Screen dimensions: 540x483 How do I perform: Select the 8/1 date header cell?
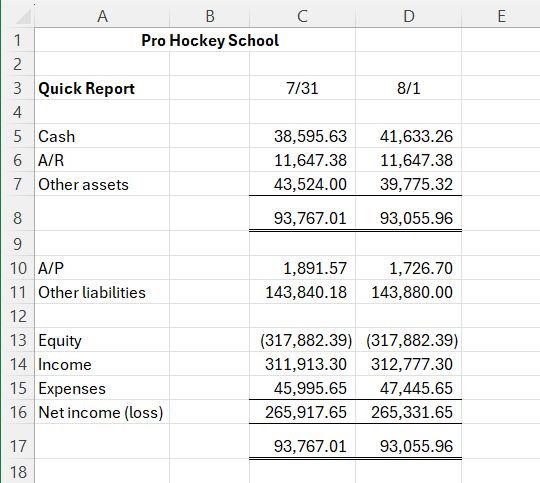point(408,88)
